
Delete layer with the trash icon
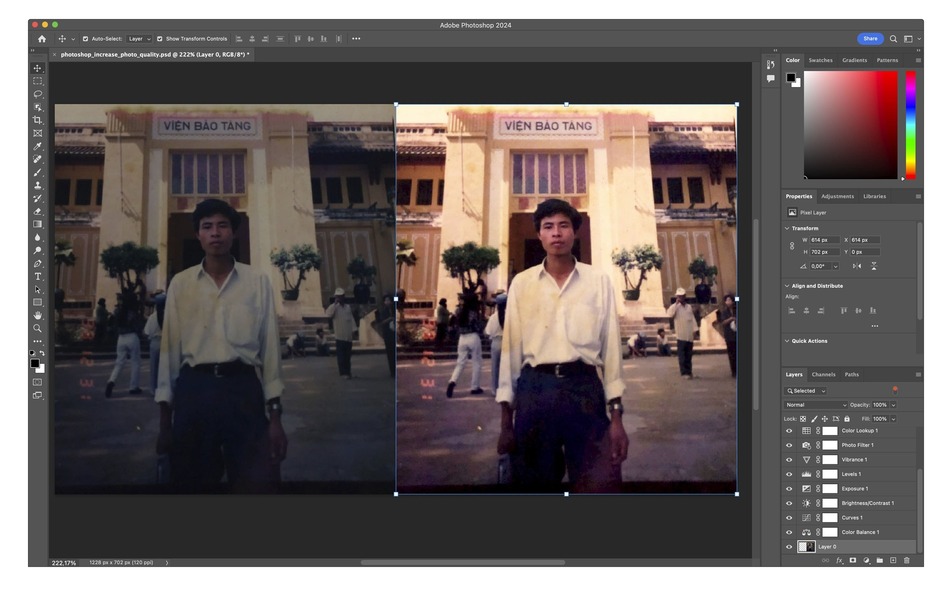coord(906,560)
